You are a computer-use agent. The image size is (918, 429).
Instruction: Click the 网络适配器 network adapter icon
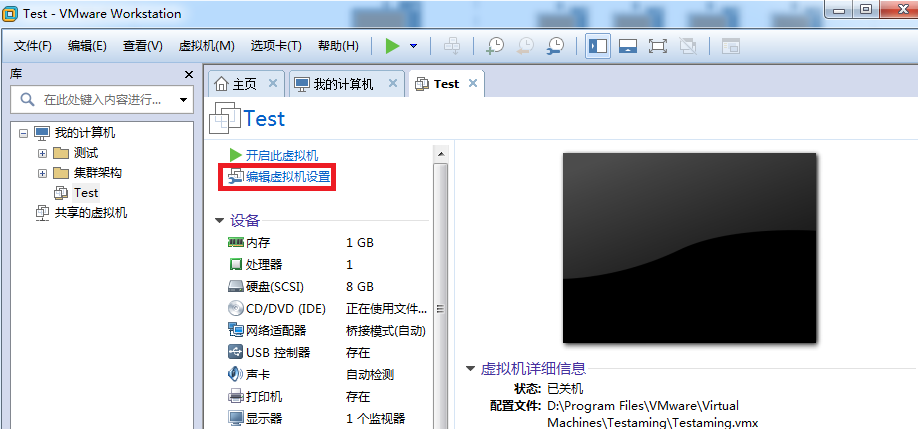pyautogui.click(x=235, y=330)
